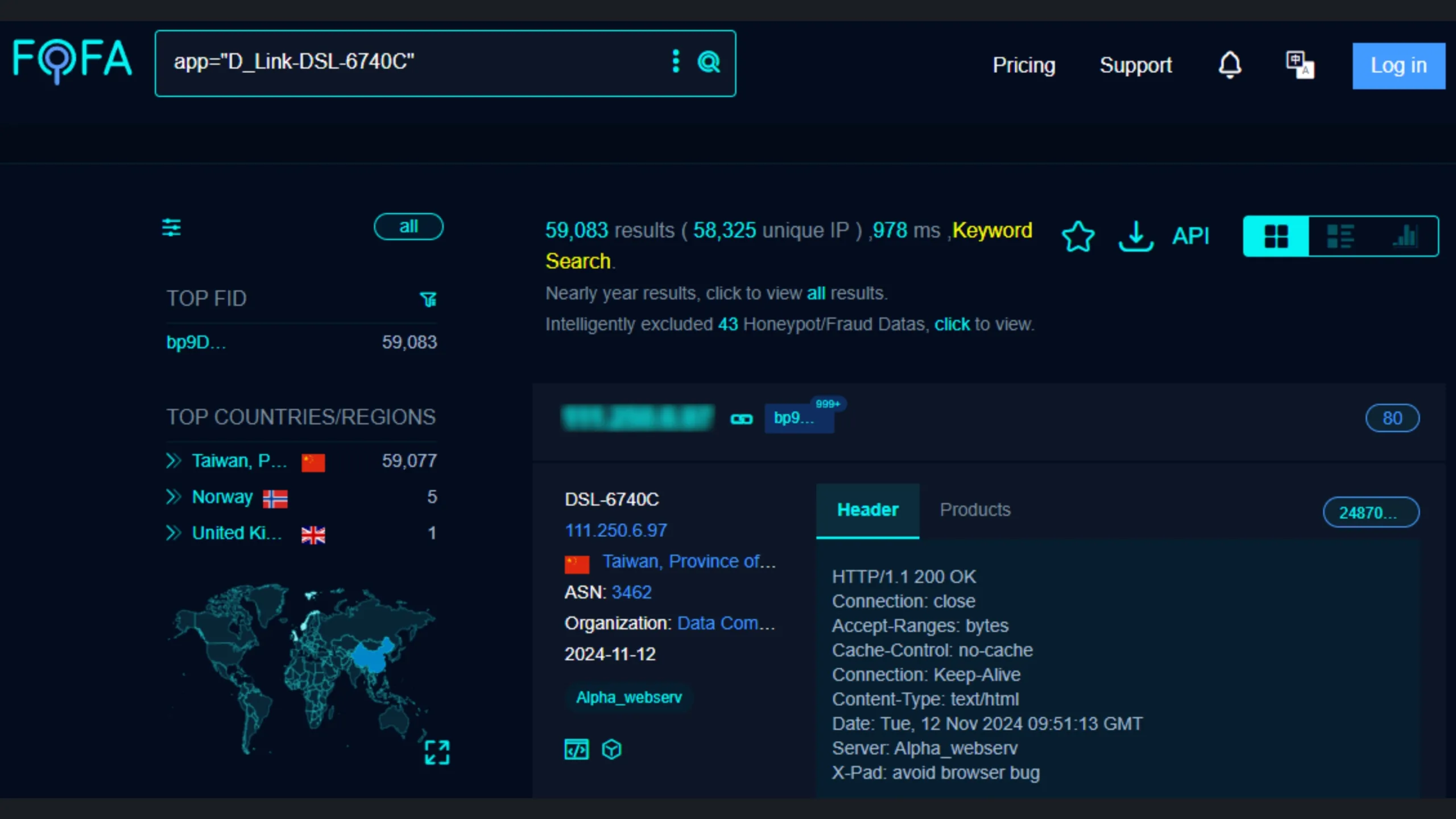Click 59,083 results count
This screenshot has width=1456, height=819.
577,230
